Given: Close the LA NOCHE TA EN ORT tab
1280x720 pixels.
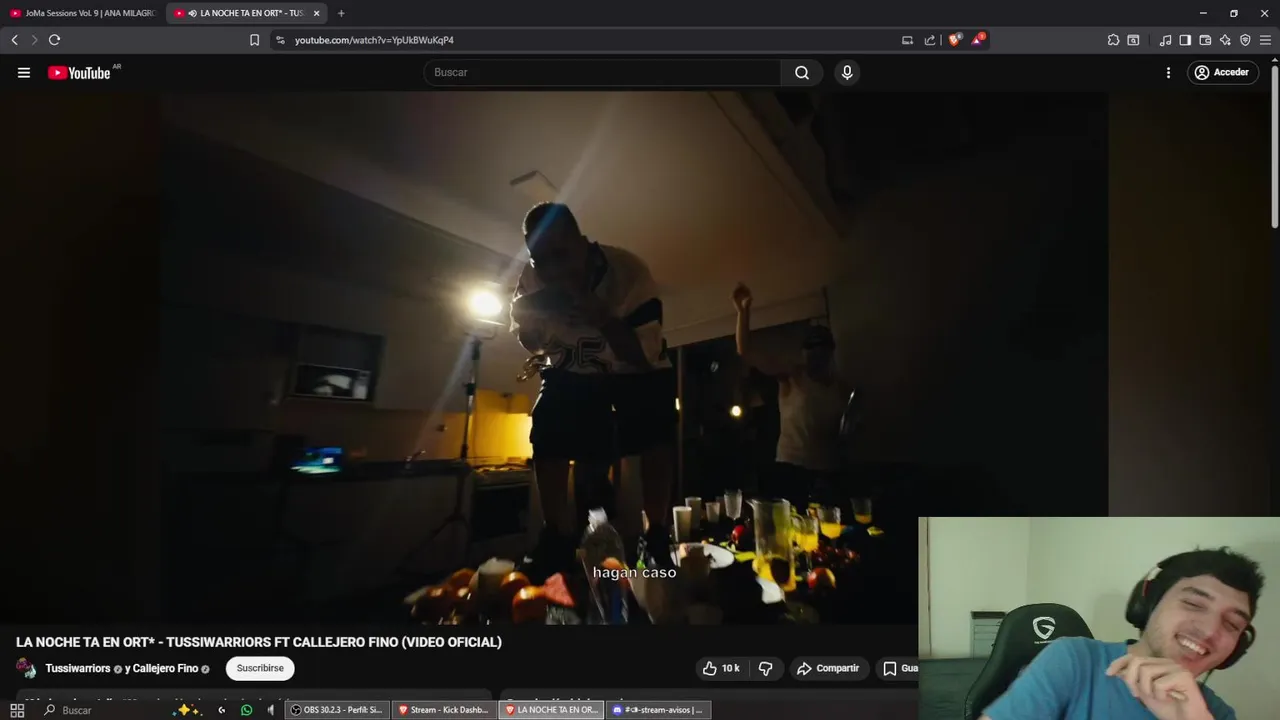Looking at the screenshot, I should 316,13.
